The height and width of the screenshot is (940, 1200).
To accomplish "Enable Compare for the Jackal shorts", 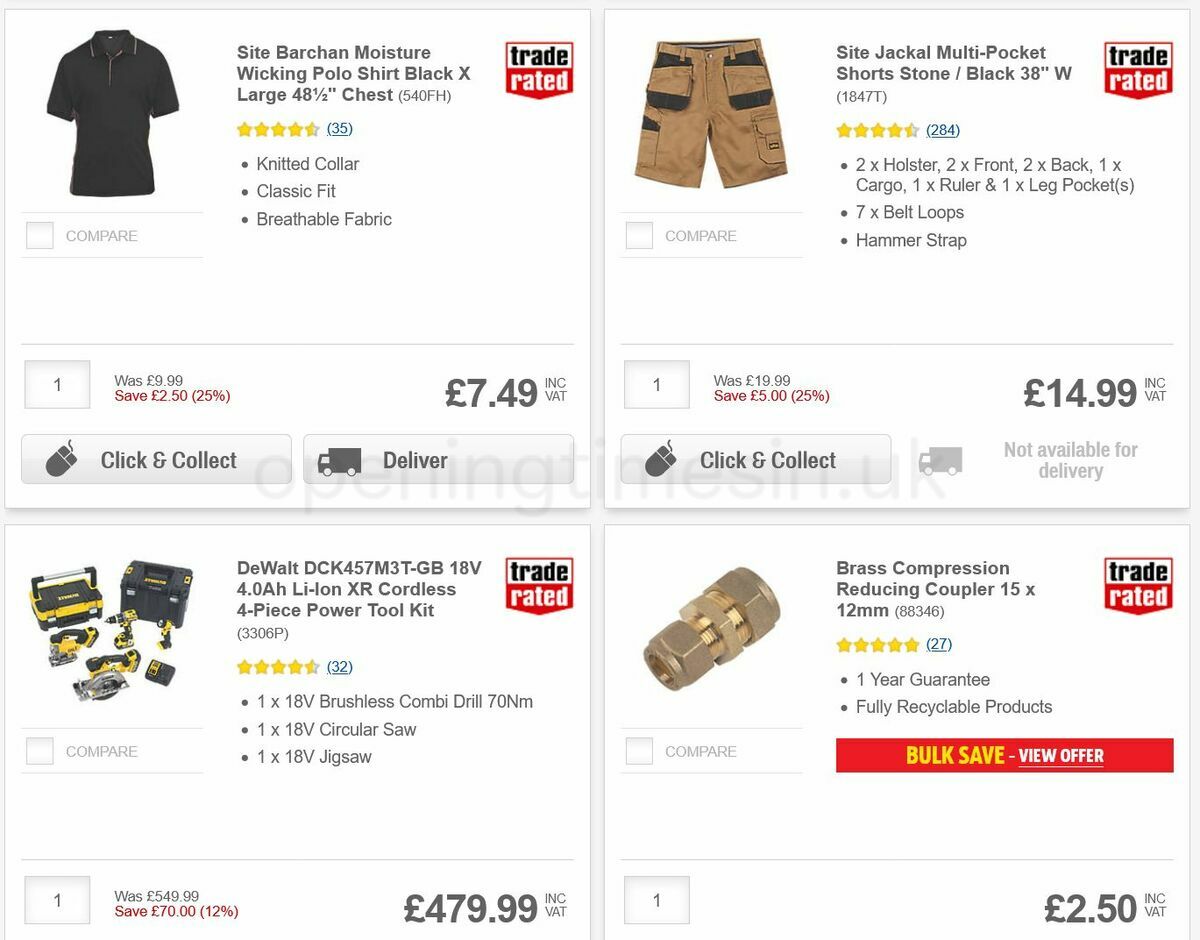I will (638, 235).
